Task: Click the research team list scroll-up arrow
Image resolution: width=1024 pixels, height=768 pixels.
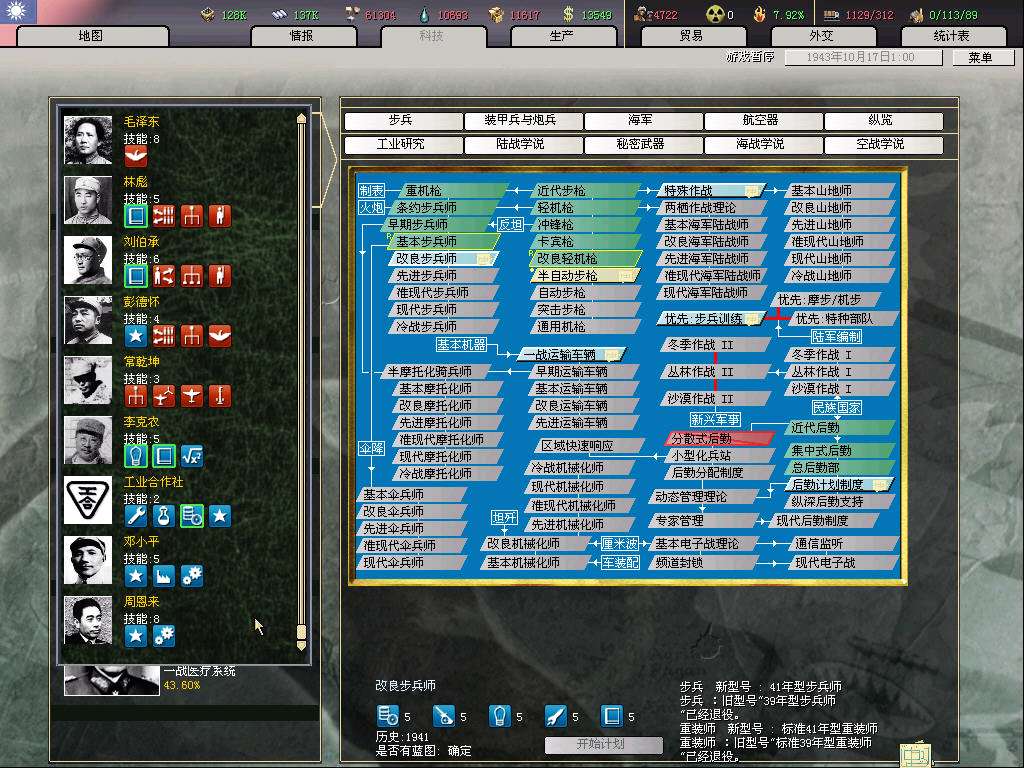Action: [x=301, y=119]
